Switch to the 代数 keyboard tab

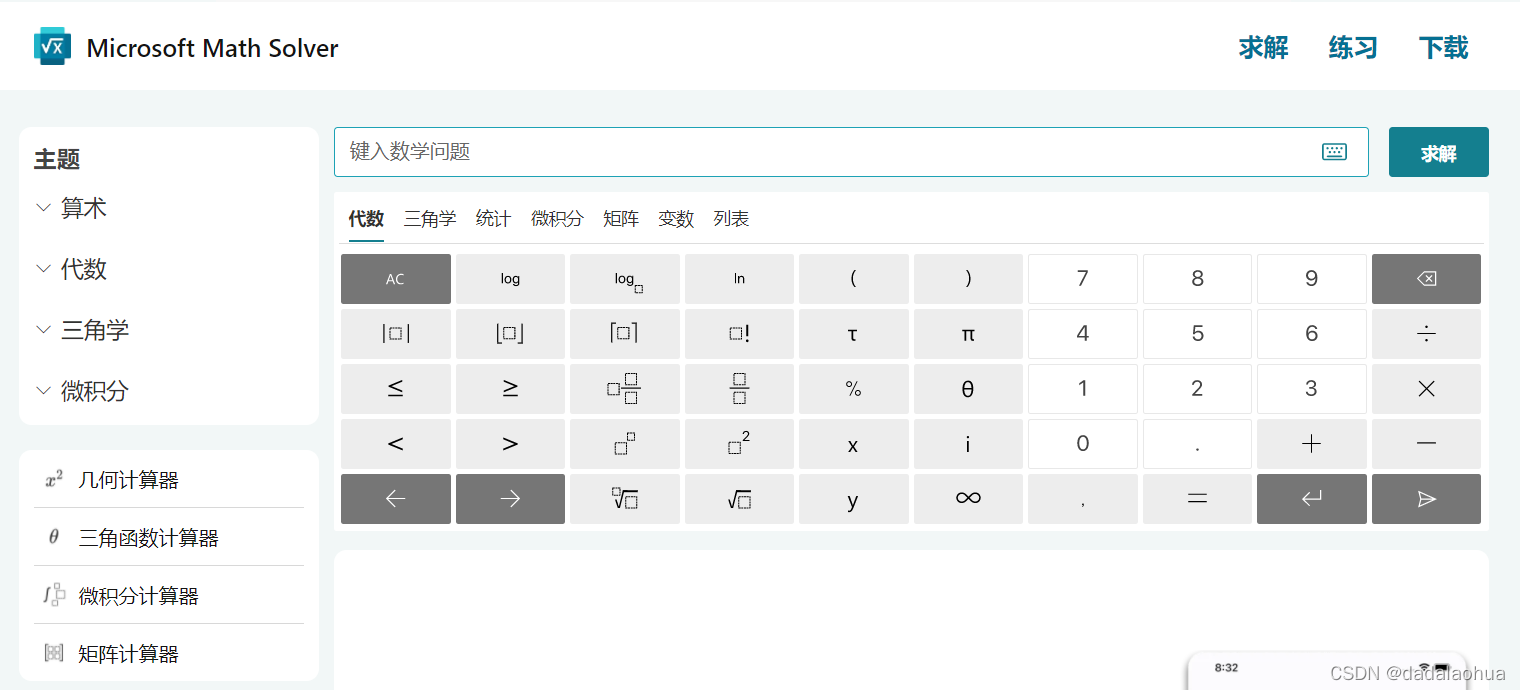366,219
